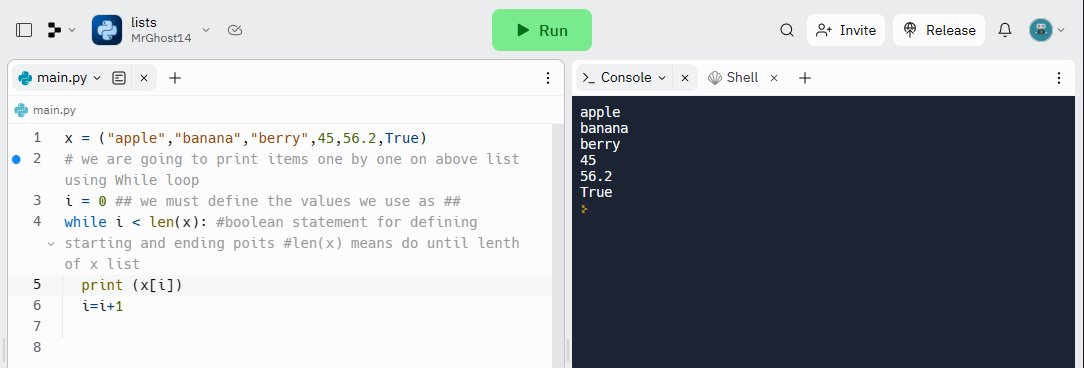Place cursor on the i = 0 line
This screenshot has width=1084, height=368.
click(263, 201)
